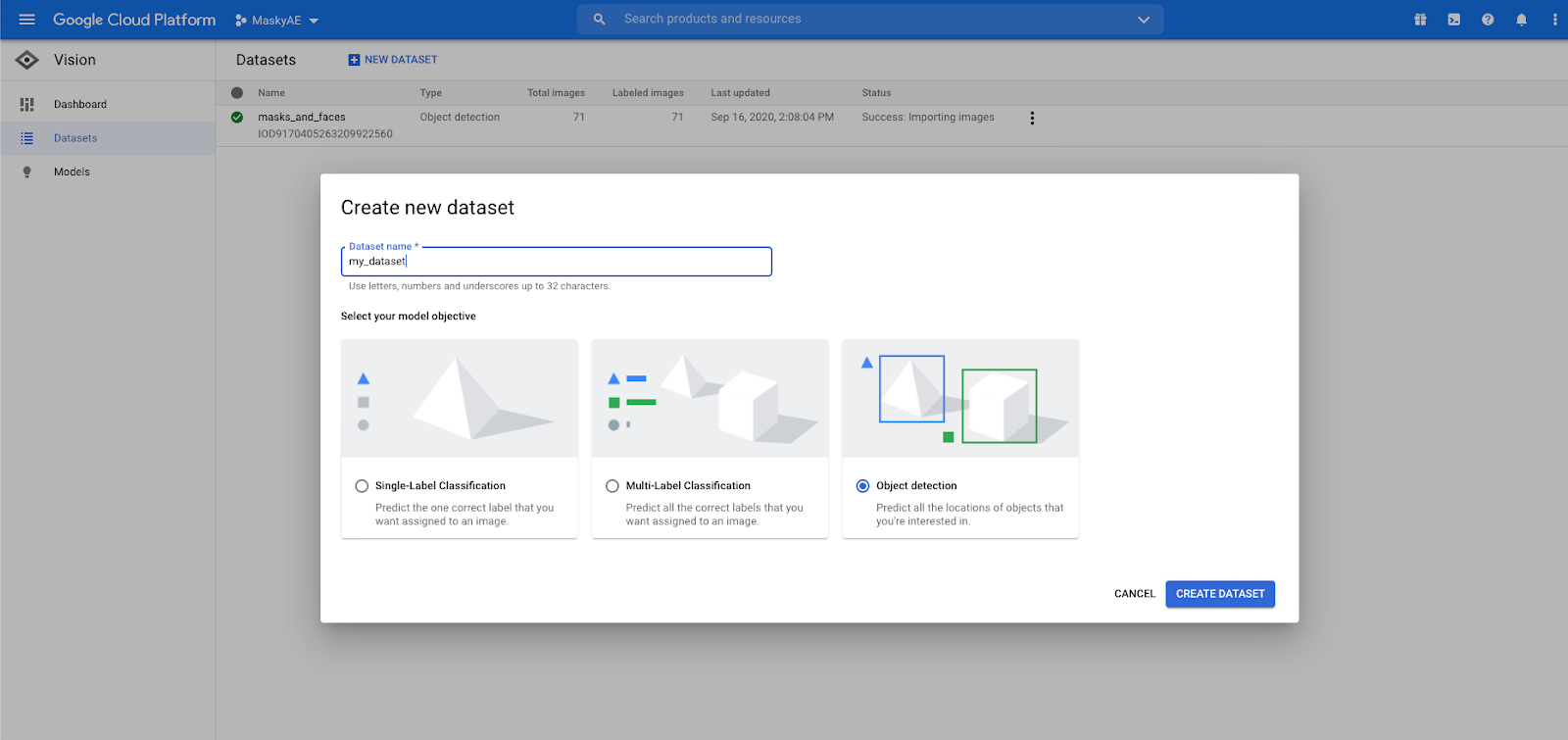
Task: Open Models in the sidebar
Action: click(72, 172)
